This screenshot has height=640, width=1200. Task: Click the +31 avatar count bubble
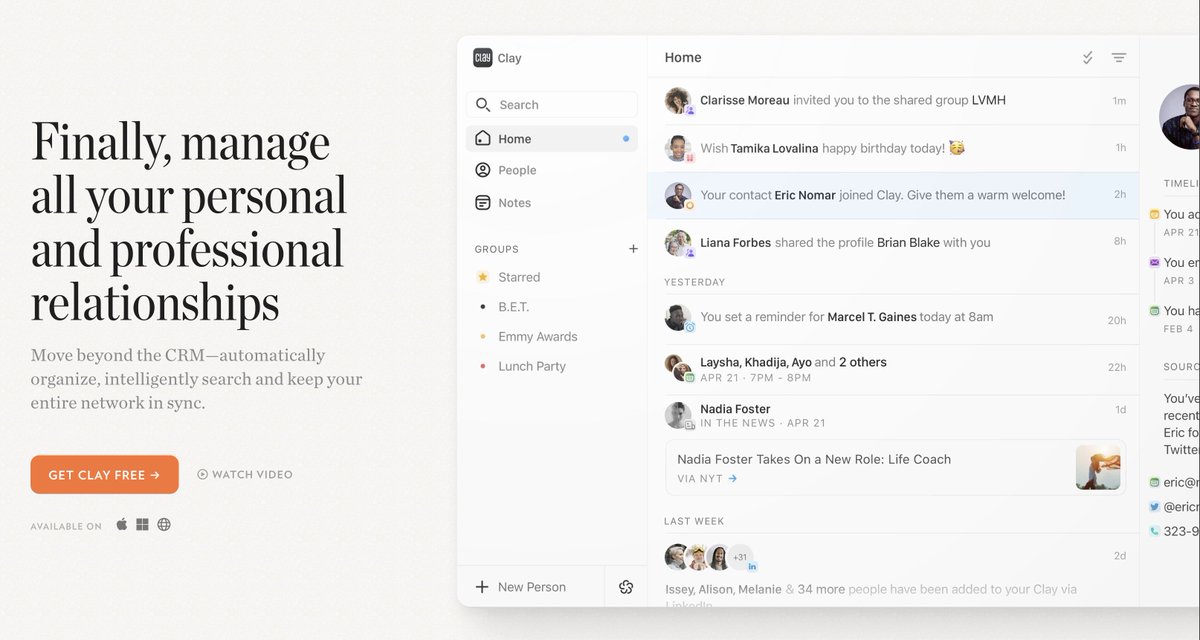coord(740,557)
